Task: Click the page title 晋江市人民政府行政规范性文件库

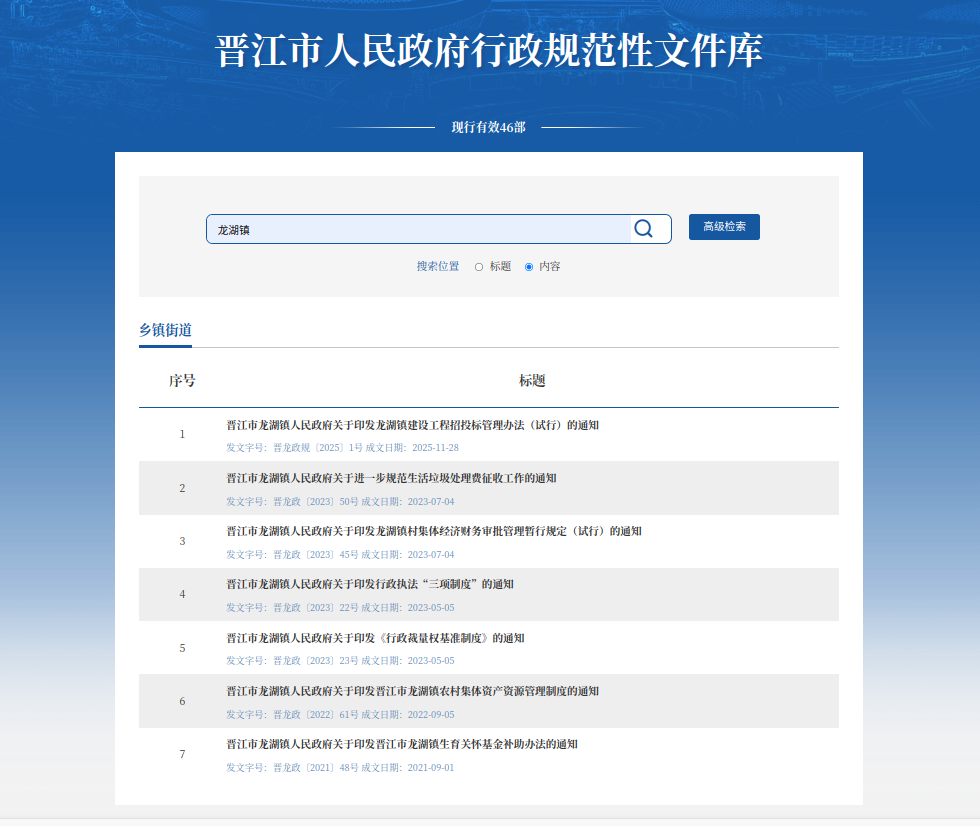Action: [x=489, y=51]
